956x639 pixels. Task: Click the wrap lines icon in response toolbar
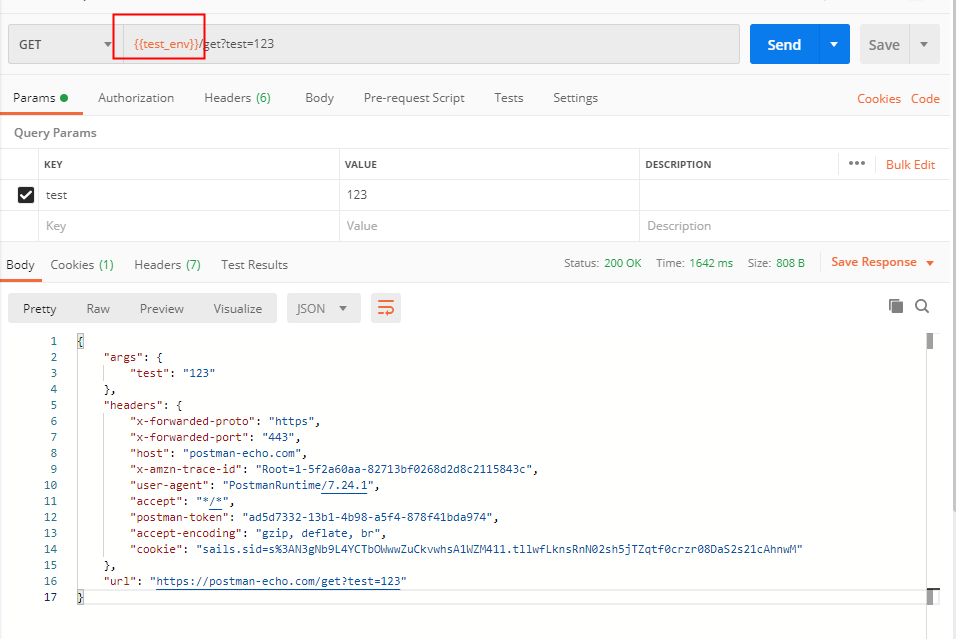tap(385, 308)
